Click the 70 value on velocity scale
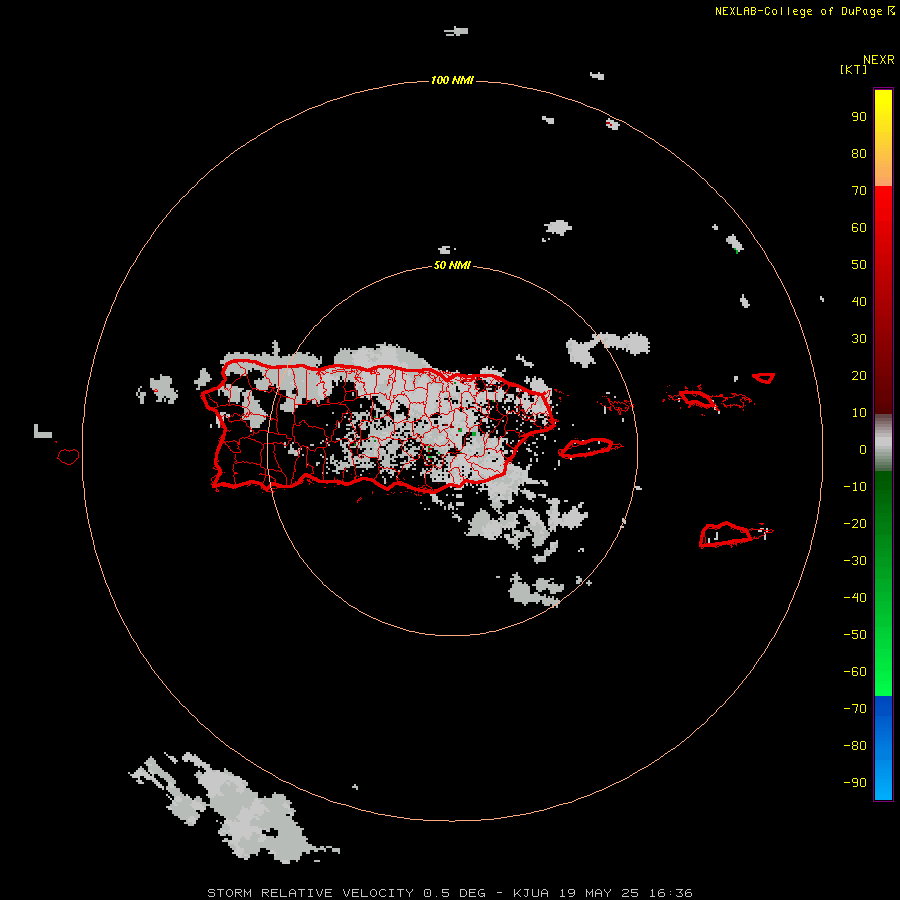900x900 pixels. click(859, 191)
